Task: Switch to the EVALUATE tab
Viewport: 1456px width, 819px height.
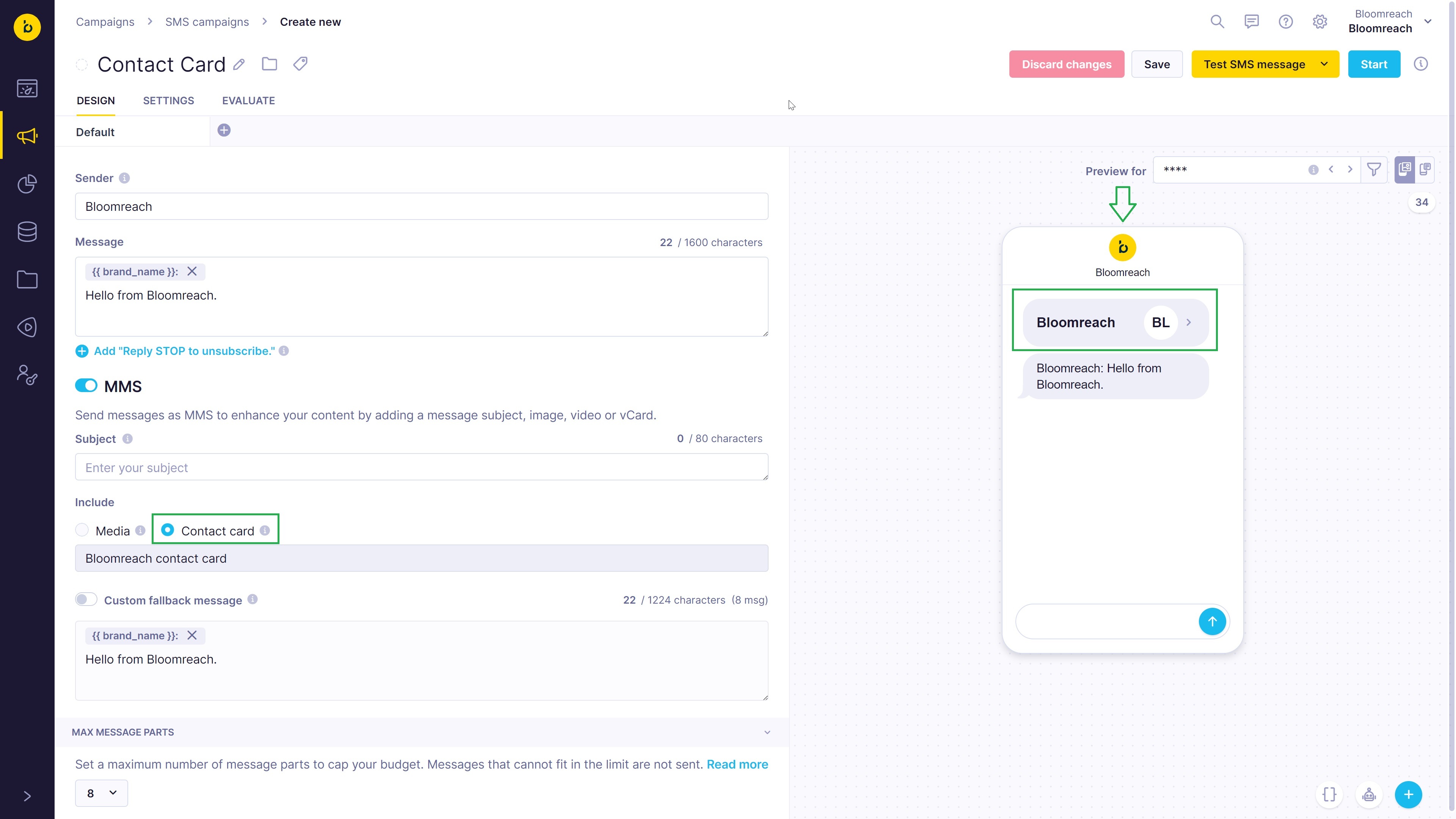Action: point(248,100)
